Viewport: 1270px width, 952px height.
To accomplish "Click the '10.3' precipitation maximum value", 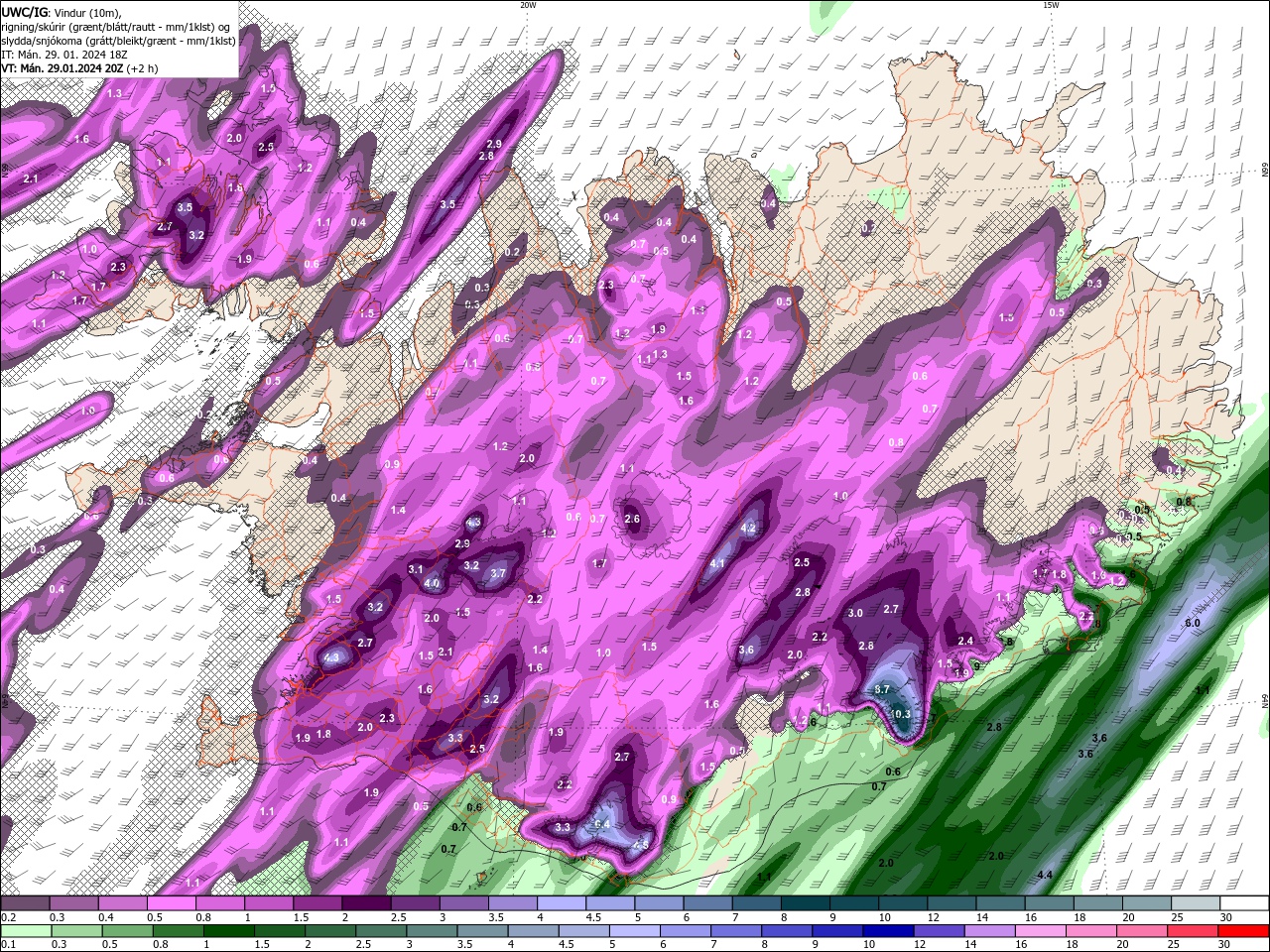I will click(x=900, y=714).
